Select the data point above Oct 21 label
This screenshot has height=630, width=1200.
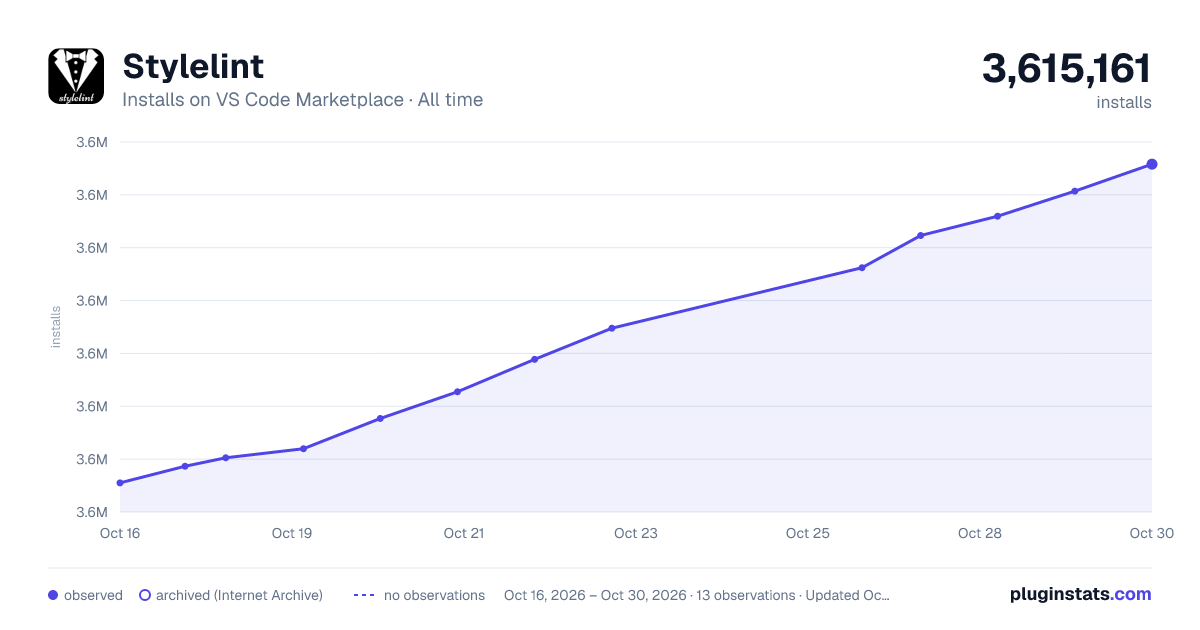[x=457, y=392]
